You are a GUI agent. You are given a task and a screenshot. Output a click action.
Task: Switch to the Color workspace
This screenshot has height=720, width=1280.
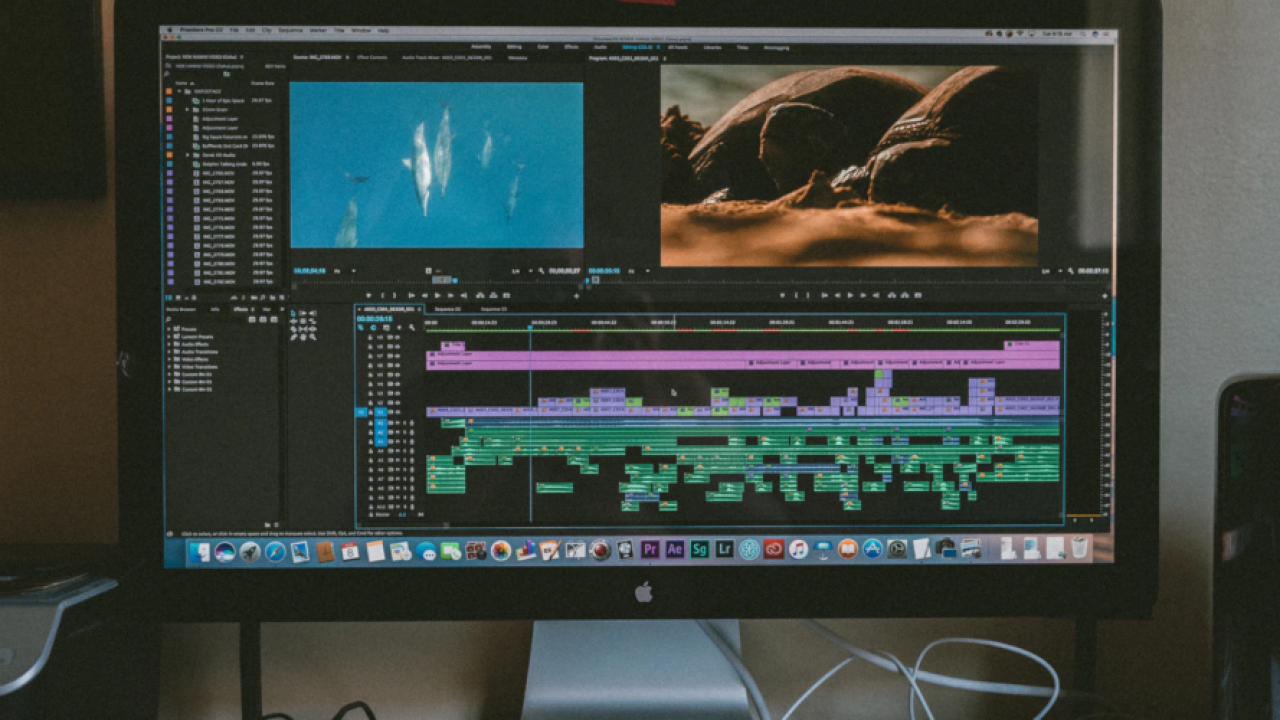coord(543,47)
